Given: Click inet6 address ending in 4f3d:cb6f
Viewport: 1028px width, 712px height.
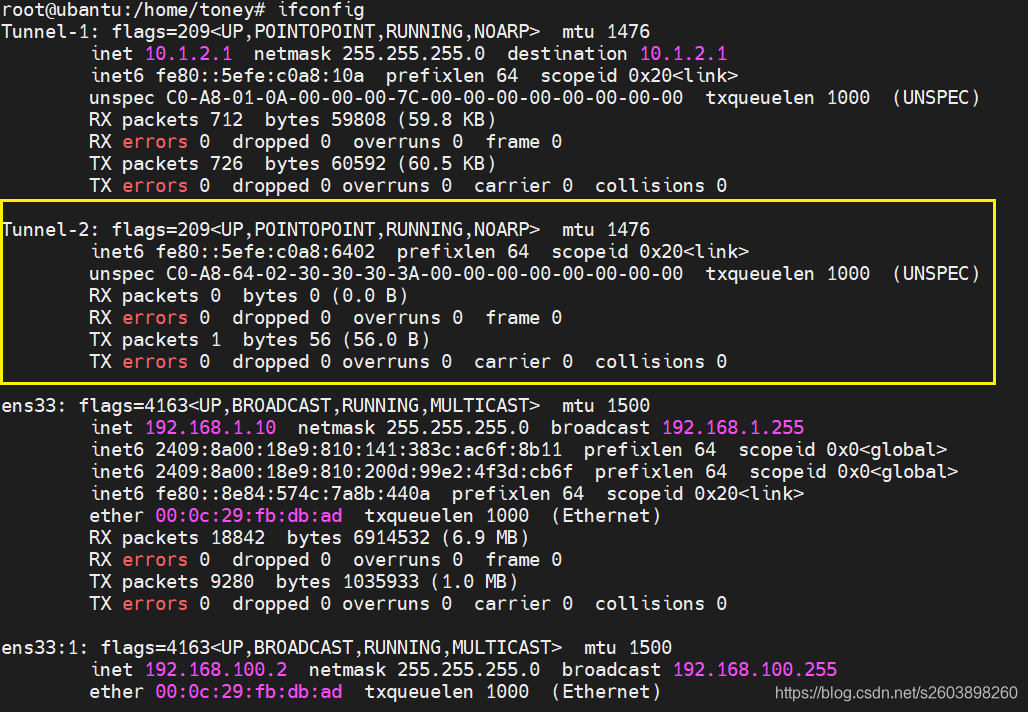Looking at the screenshot, I should [x=364, y=472].
